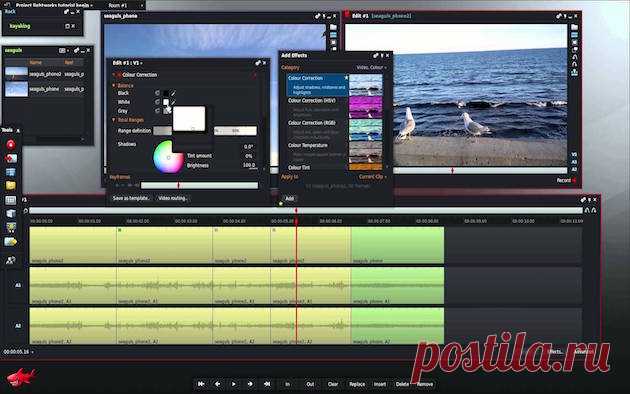Reset the Black balance value

coord(157,93)
